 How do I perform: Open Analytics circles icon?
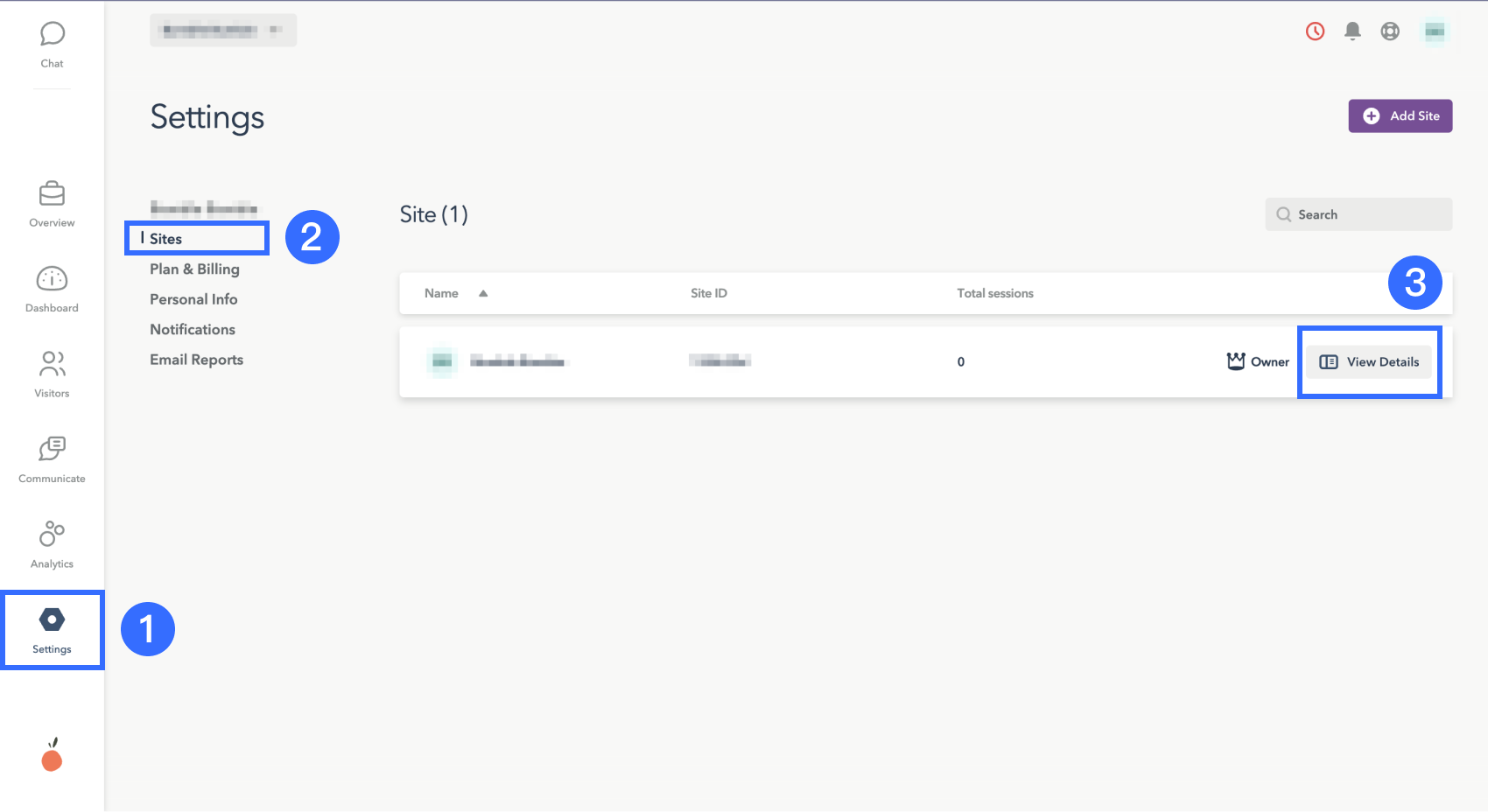point(52,534)
